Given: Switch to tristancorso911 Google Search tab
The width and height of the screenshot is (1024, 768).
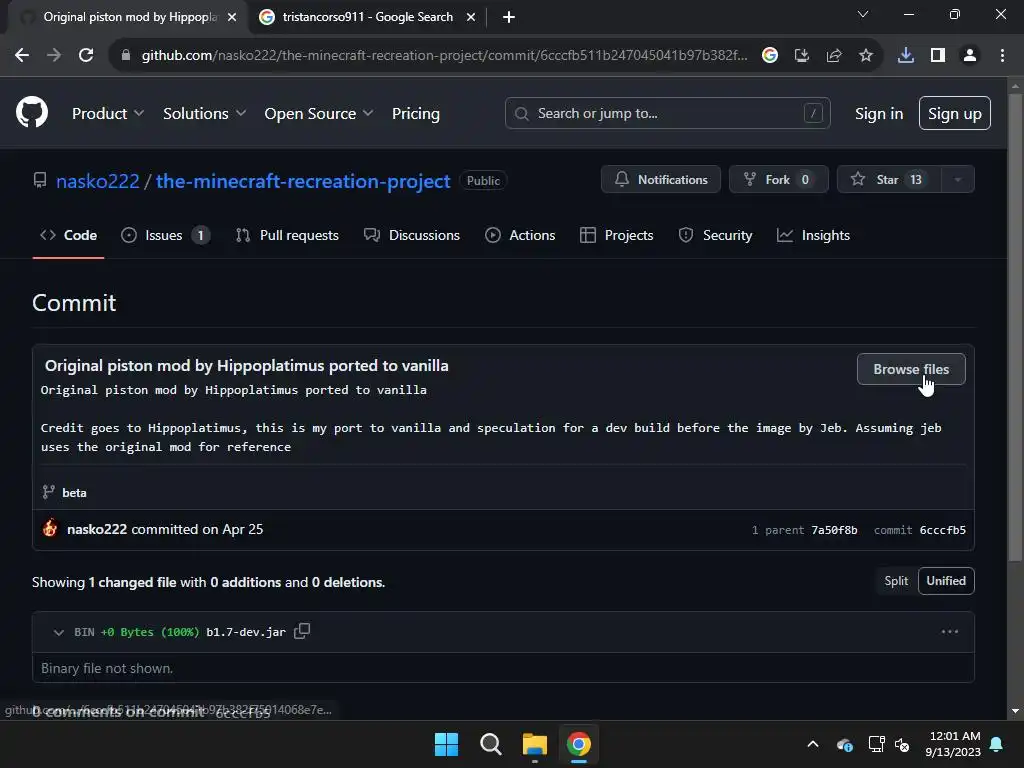Looking at the screenshot, I should coord(367,17).
